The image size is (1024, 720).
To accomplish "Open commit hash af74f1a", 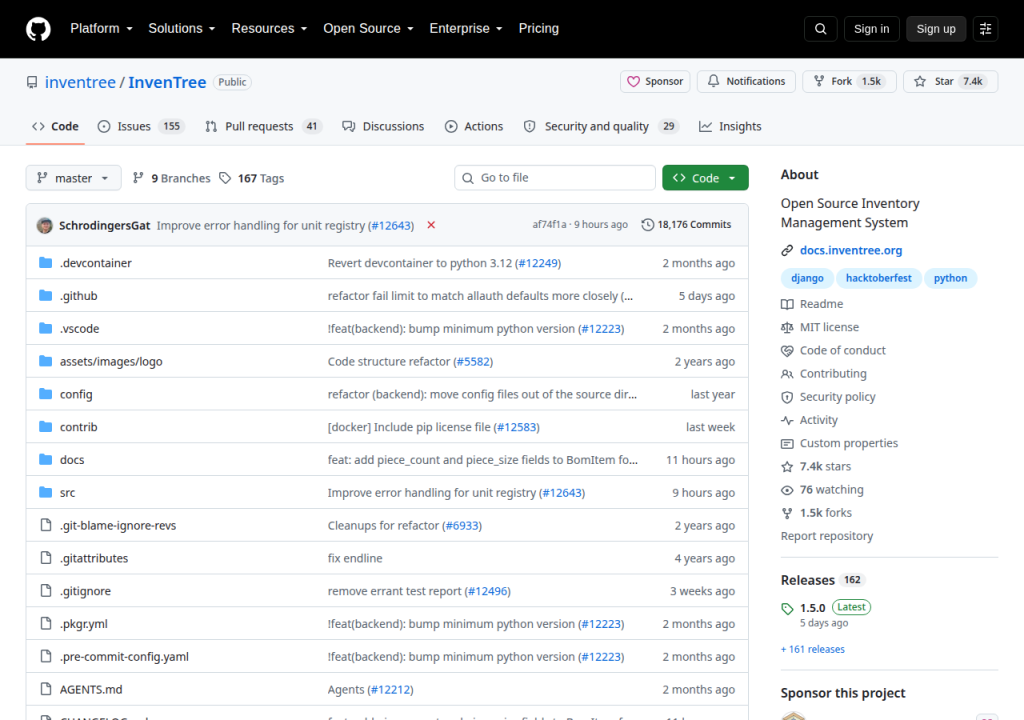I will point(549,225).
